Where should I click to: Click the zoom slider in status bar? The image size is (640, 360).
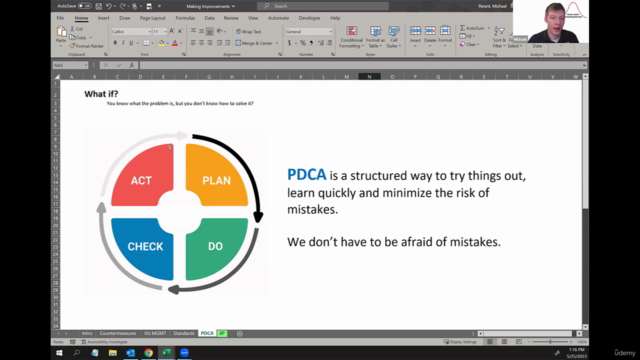550,342
